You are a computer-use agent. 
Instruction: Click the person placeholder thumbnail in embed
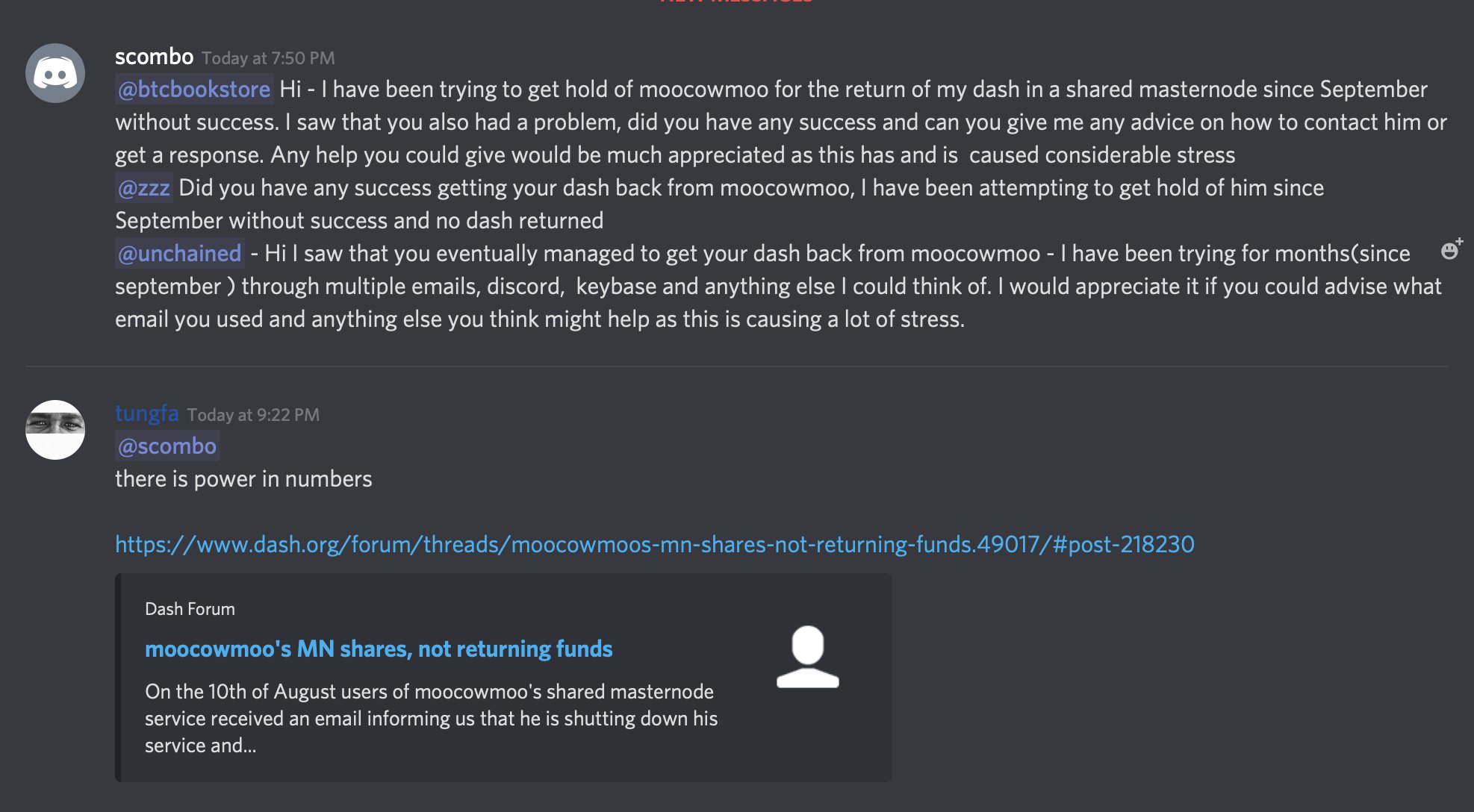click(807, 657)
